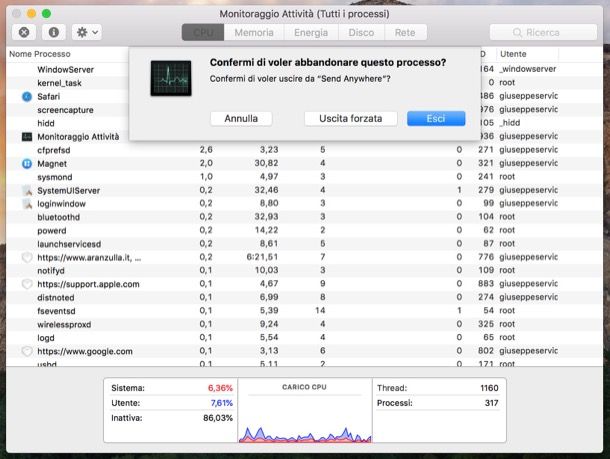Click Monitoraggio Attività row icon
This screenshot has width=610, height=459.
coord(27,137)
